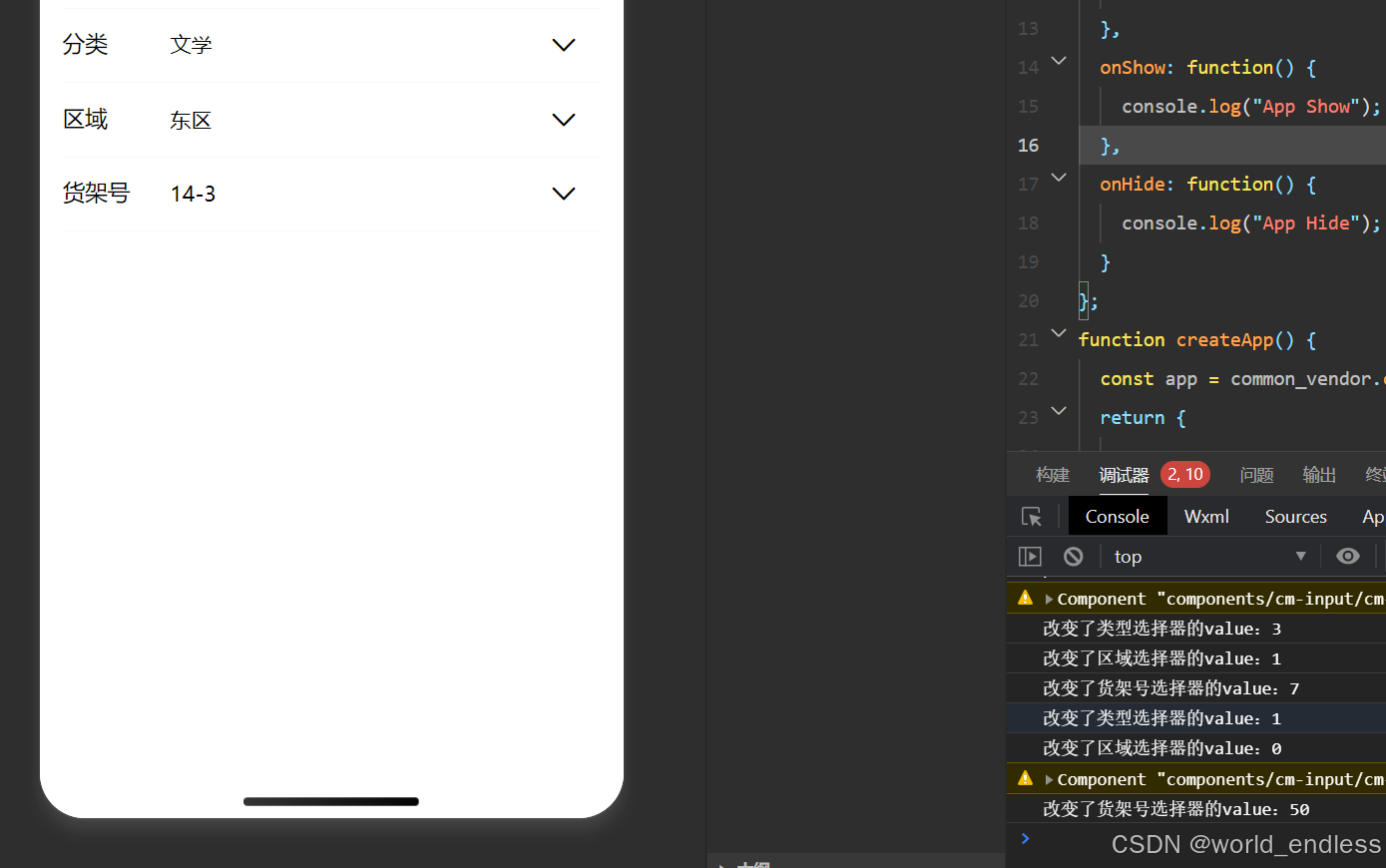Viewport: 1386px width, 868px height.
Task: Clear the console with the ban icon
Action: click(x=1073, y=557)
